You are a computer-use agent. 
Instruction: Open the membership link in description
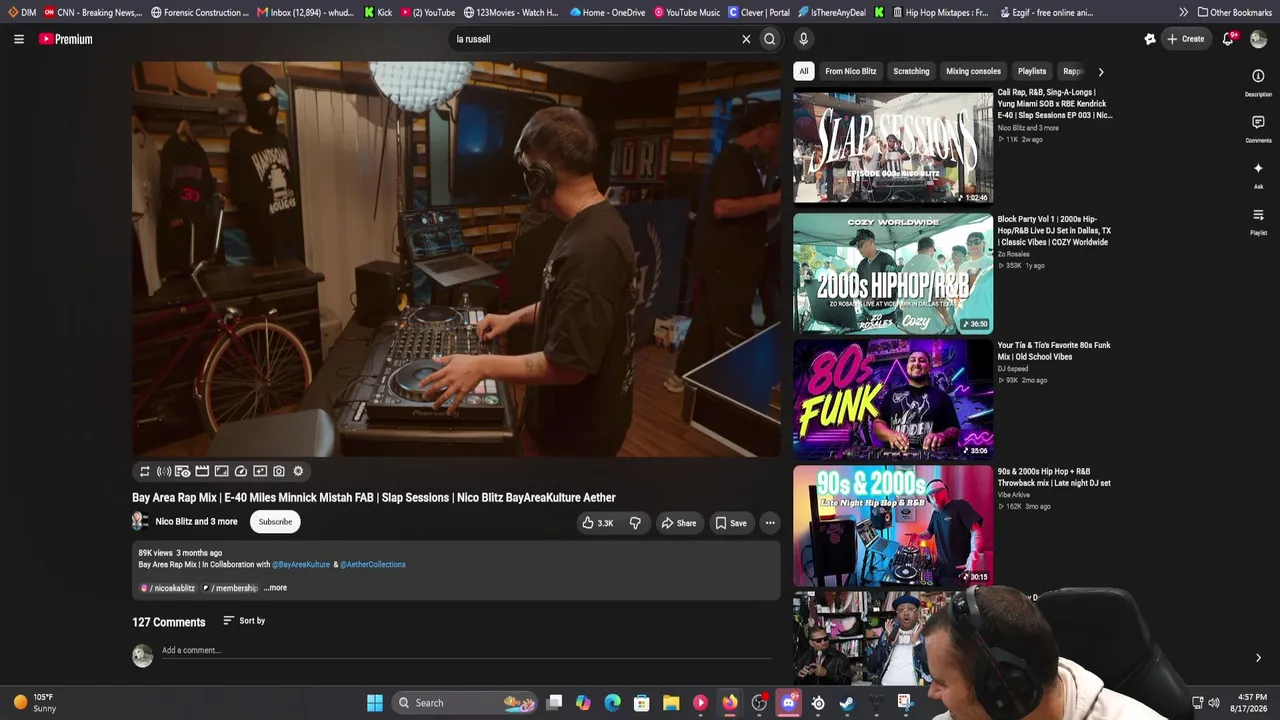[230, 588]
